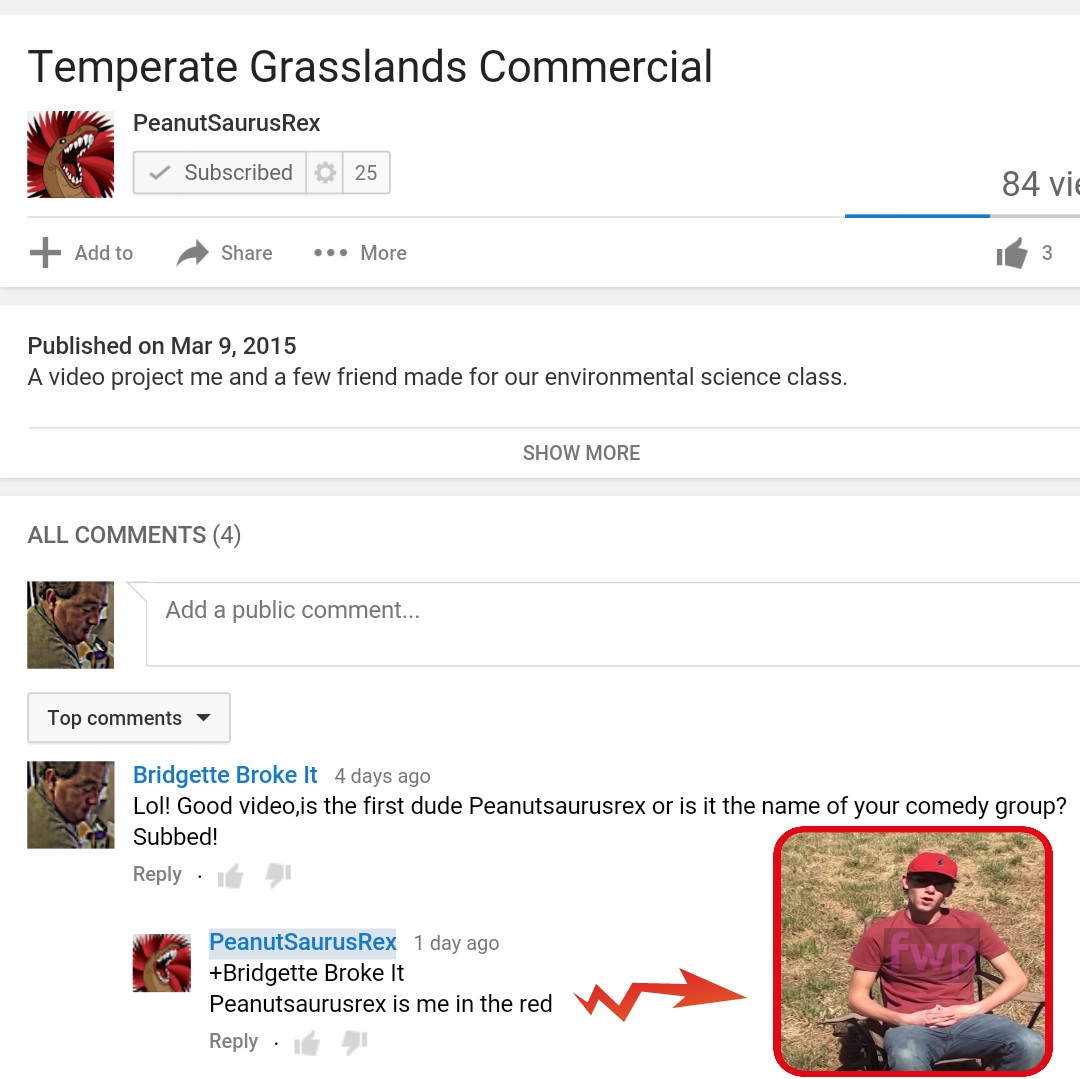This screenshot has width=1080, height=1079.
Task: Reply to PeanutSaurusRex's comment
Action: (233, 1042)
